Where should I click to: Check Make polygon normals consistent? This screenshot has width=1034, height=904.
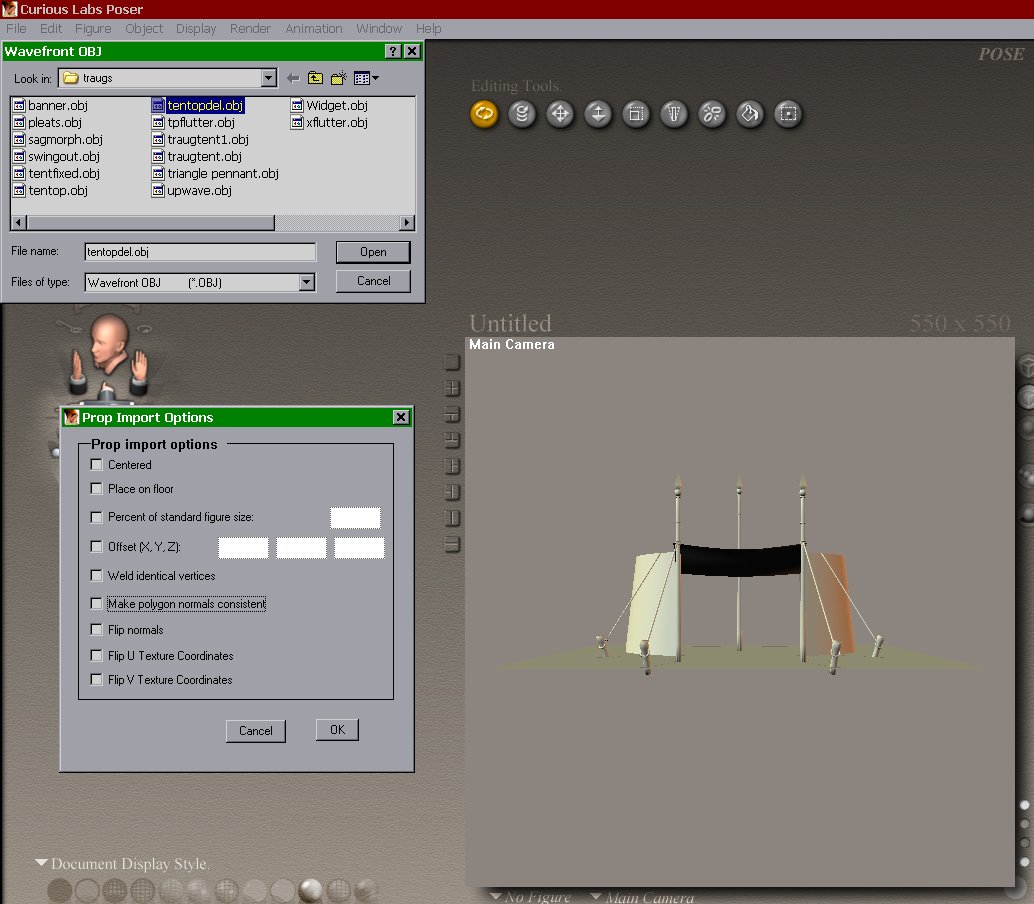tap(96, 603)
